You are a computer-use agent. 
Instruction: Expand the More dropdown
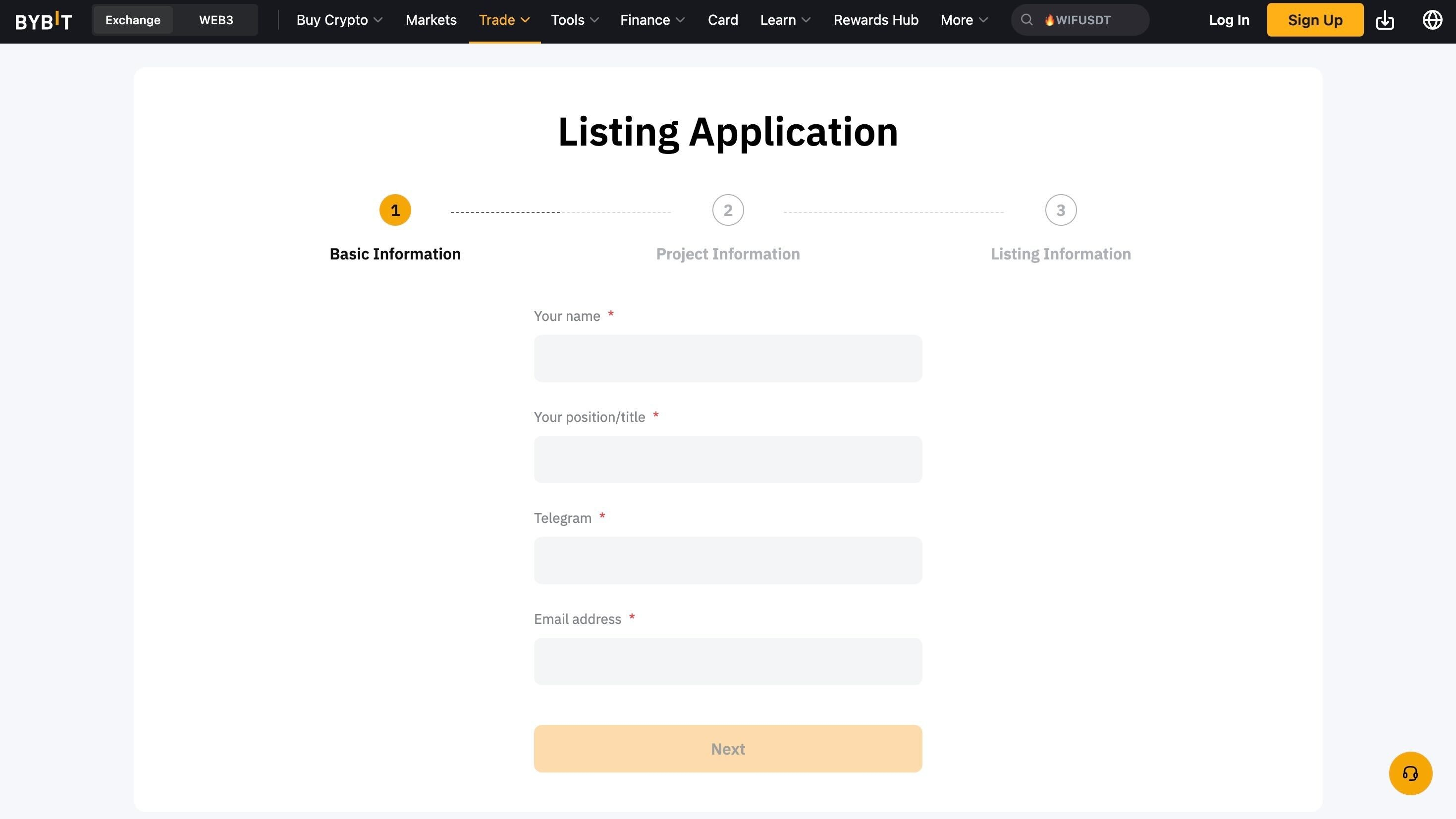[x=964, y=20]
